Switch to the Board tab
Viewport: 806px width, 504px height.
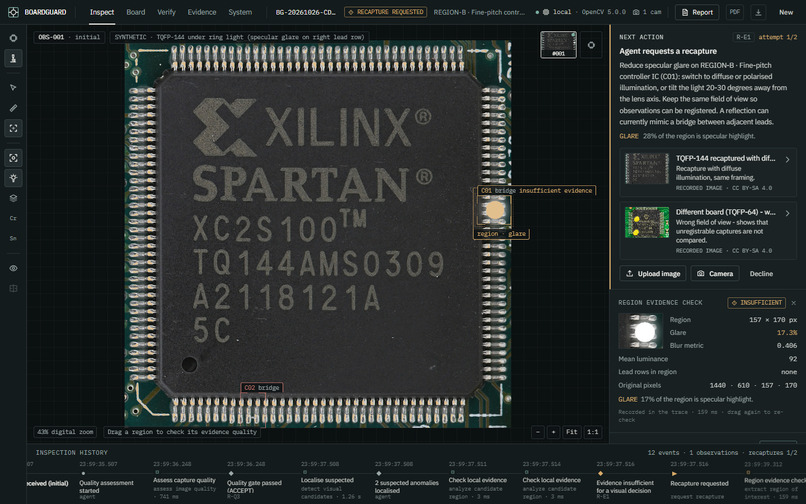(136, 12)
